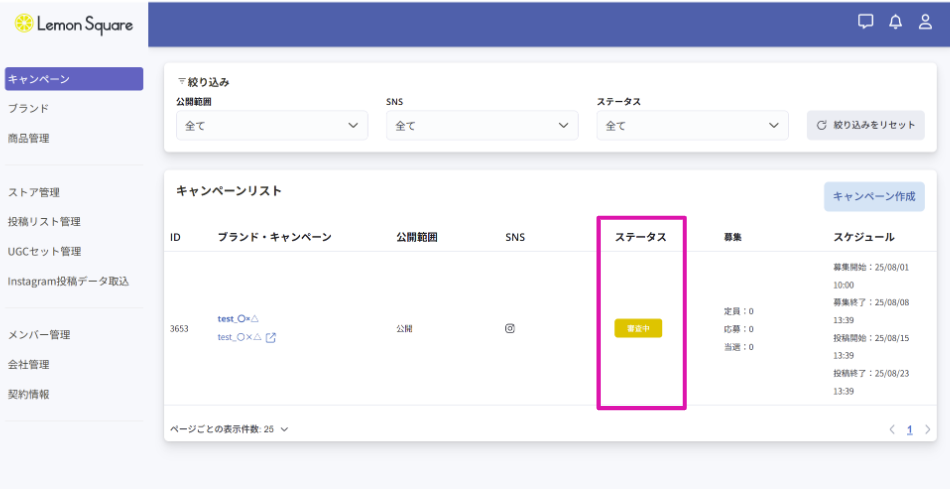The height and width of the screenshot is (489, 950).
Task: Click the 絞り込みをリセット button
Action: tap(866, 126)
